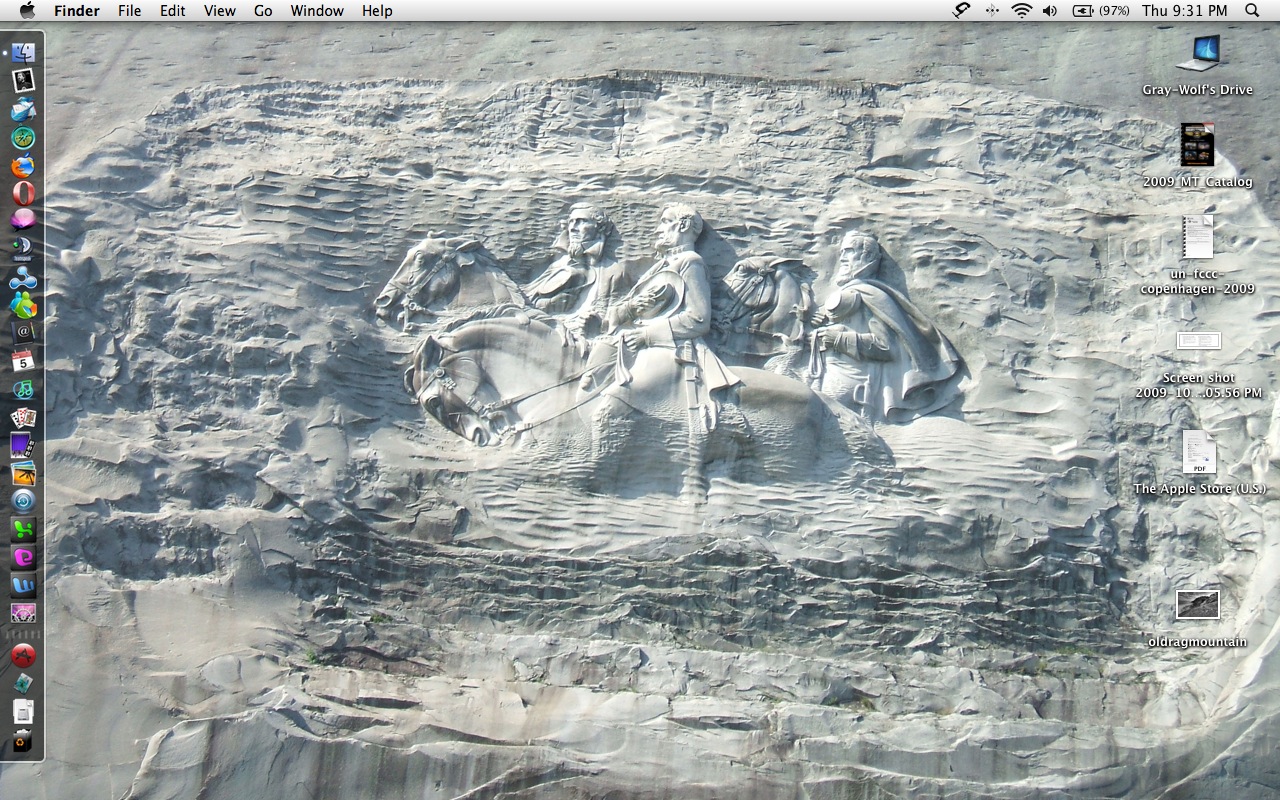
Task: Launch iPhoto palm tree icon in dock
Action: (23, 473)
